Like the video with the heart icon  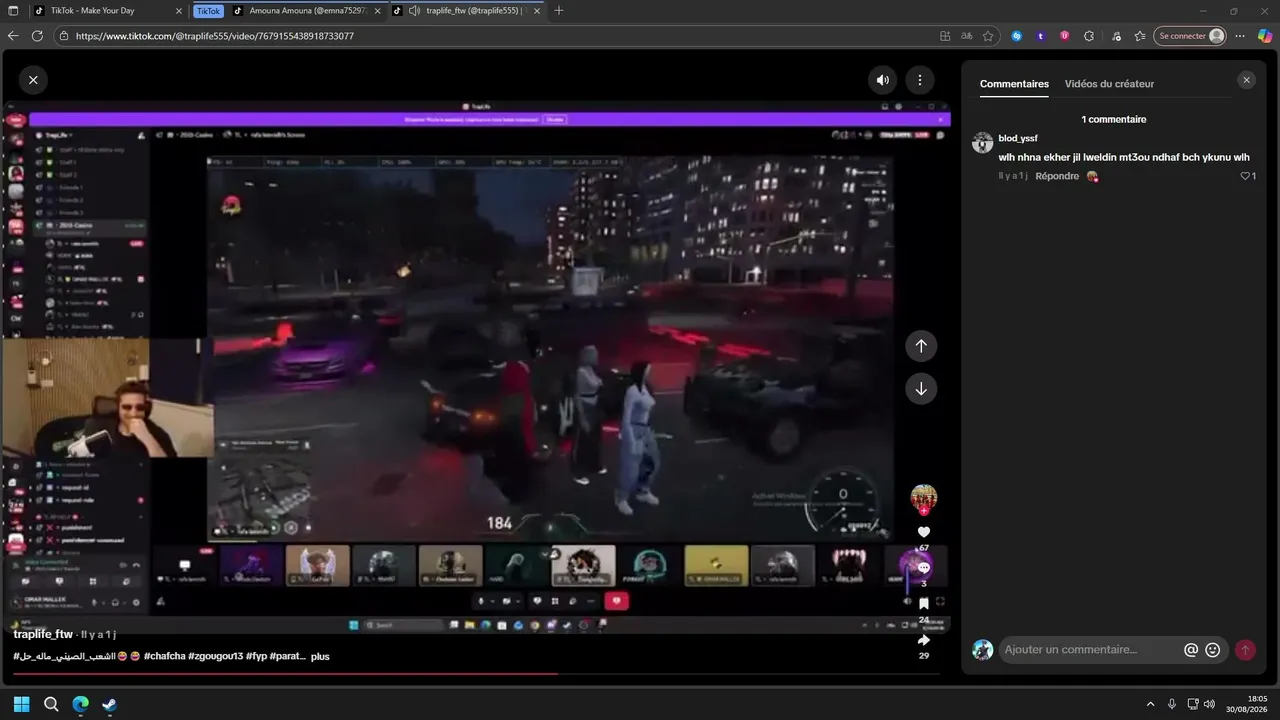coord(924,532)
